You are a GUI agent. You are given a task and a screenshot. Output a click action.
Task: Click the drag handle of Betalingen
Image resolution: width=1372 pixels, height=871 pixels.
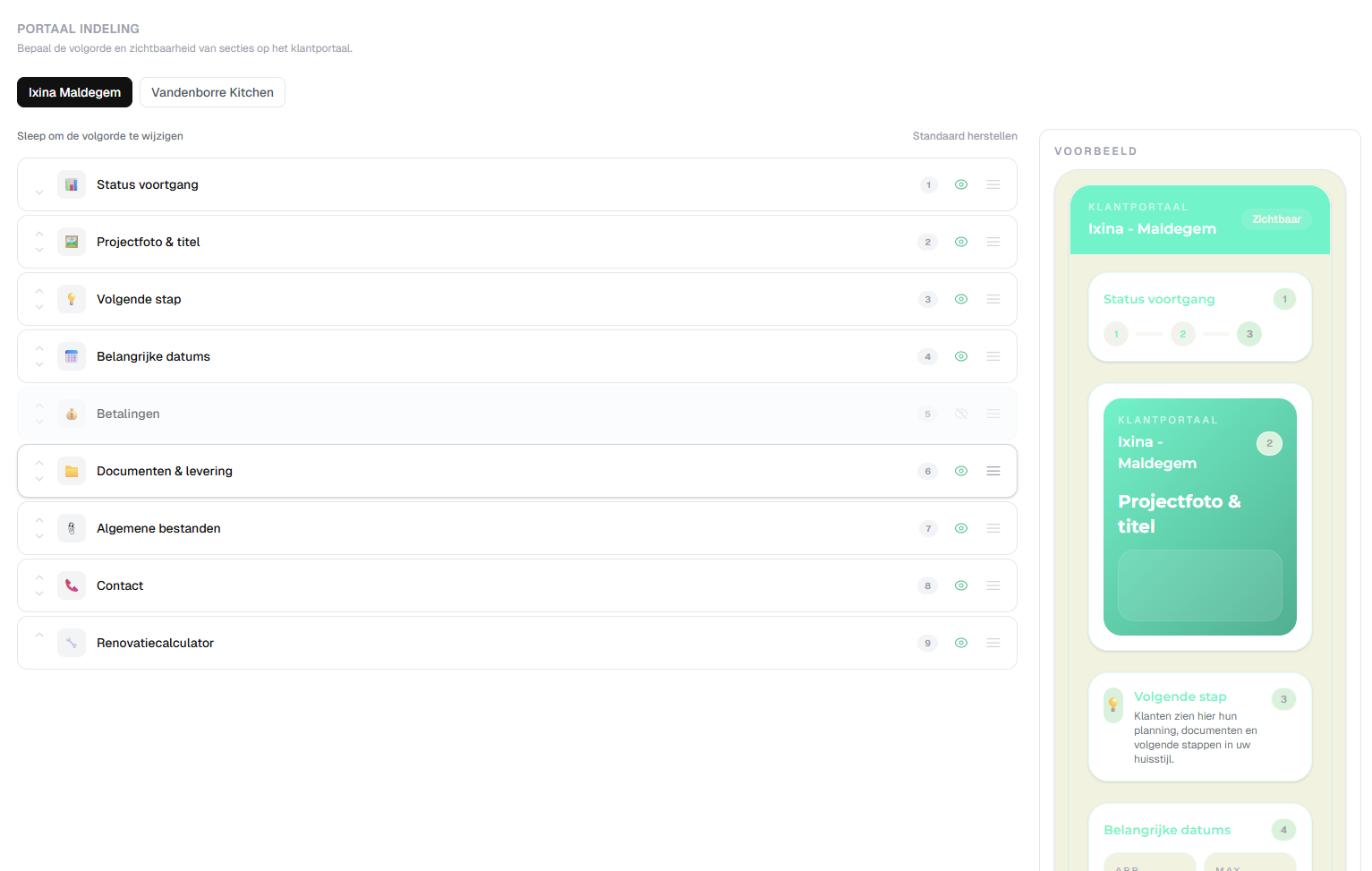[993, 414]
